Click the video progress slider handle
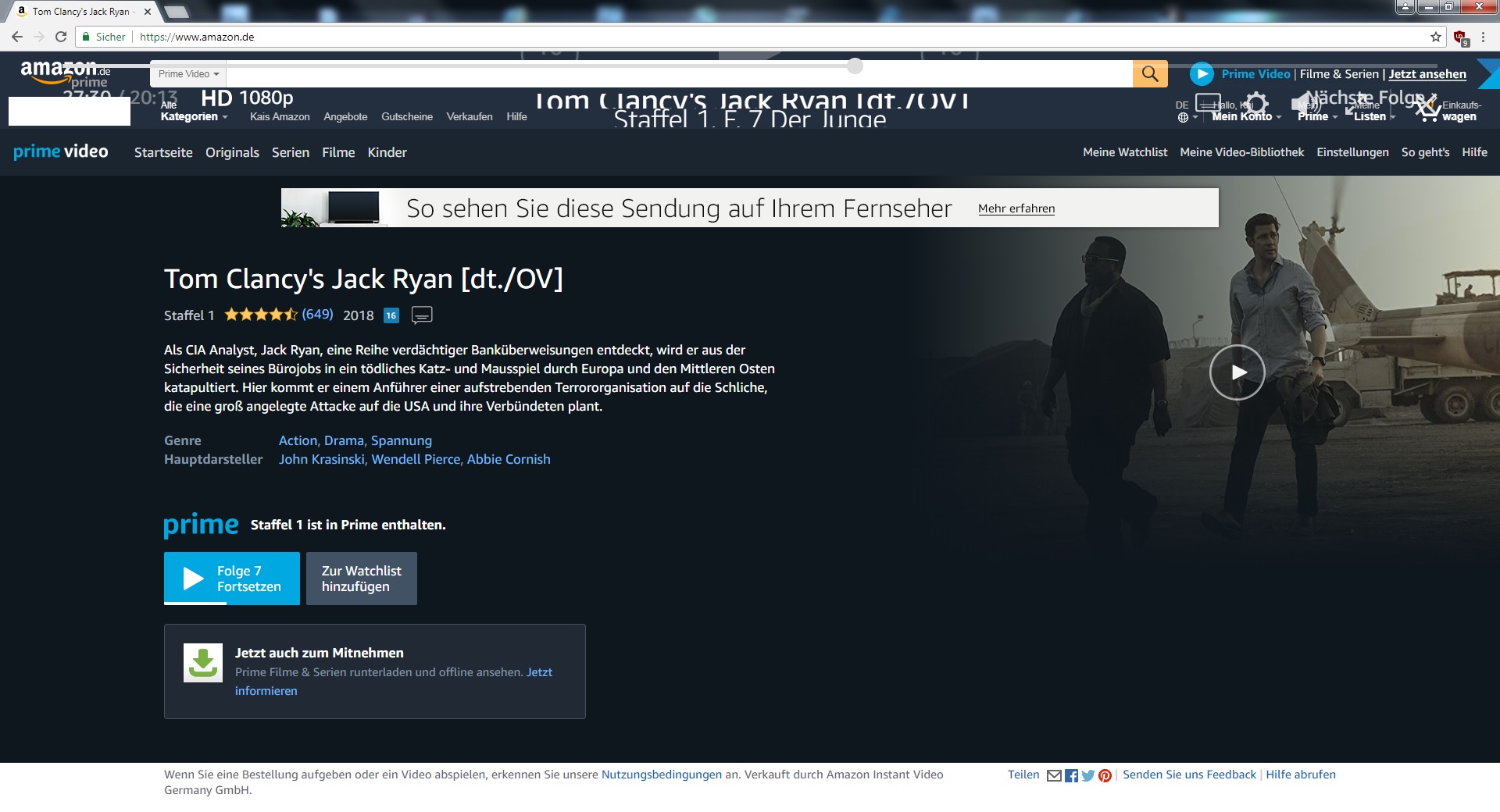 [x=855, y=66]
